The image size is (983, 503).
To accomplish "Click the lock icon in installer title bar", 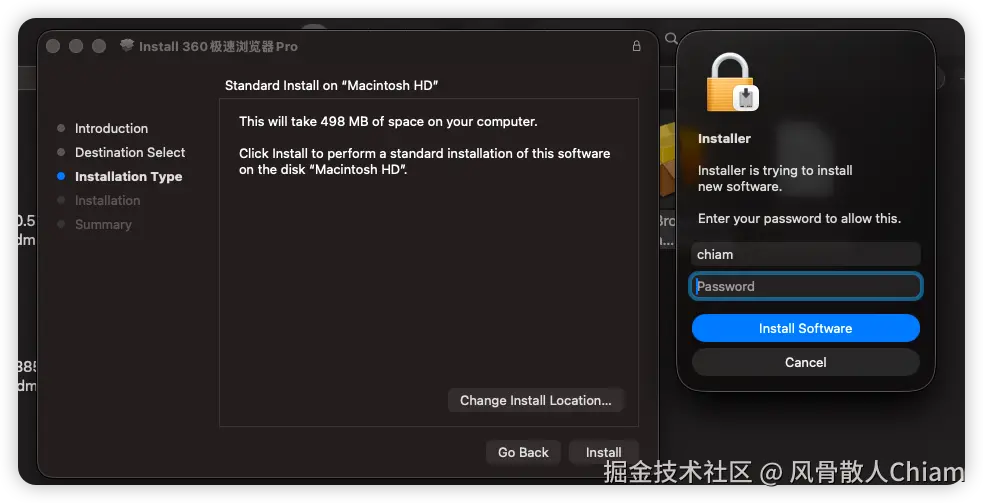I will click(x=636, y=46).
